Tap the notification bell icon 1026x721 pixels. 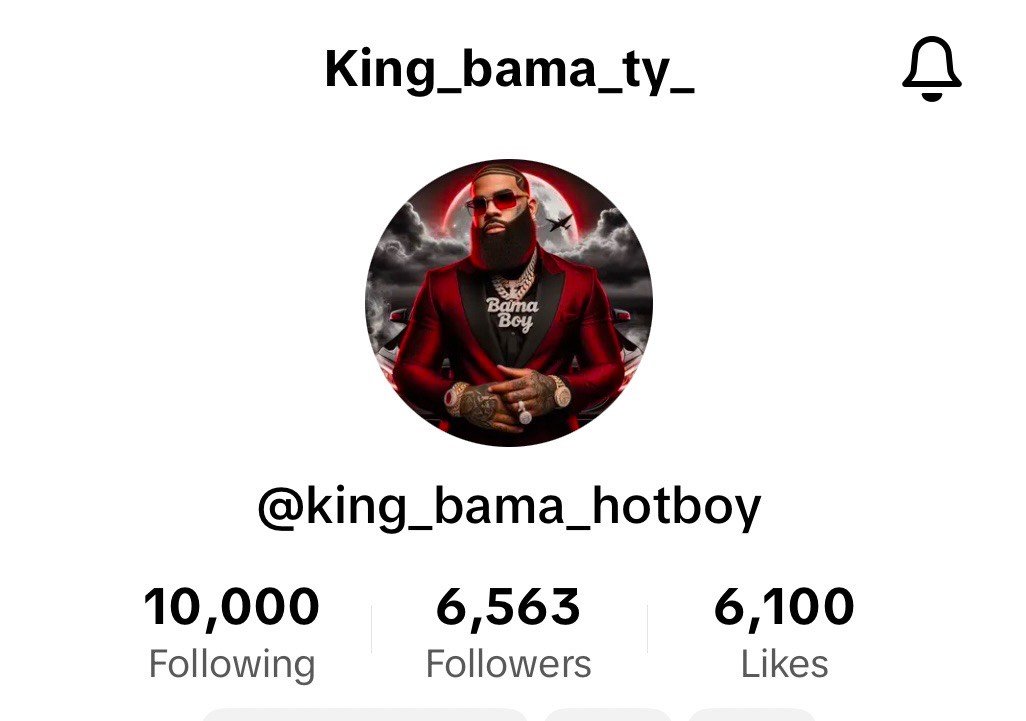[931, 69]
